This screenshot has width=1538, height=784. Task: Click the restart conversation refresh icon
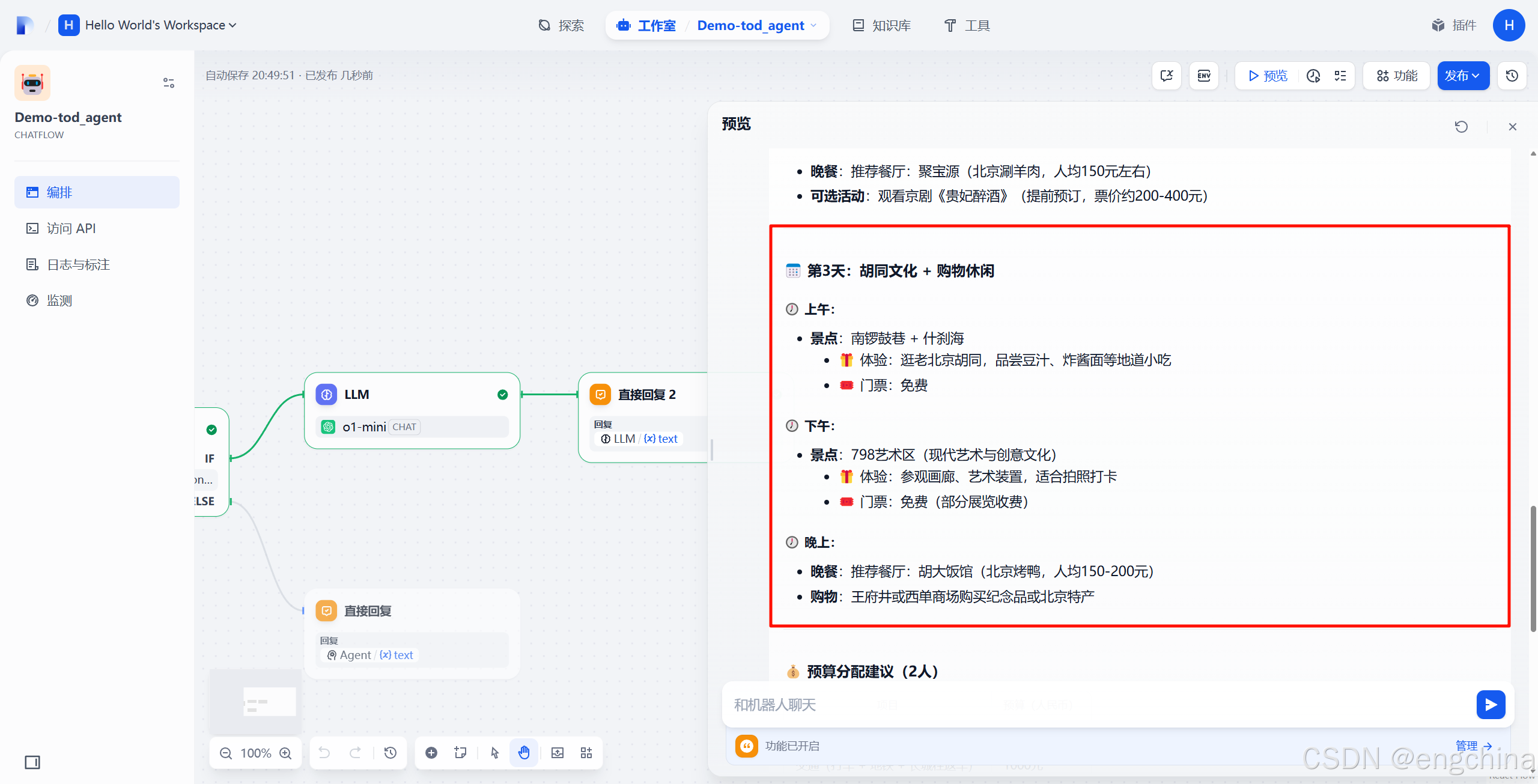coord(1461,127)
